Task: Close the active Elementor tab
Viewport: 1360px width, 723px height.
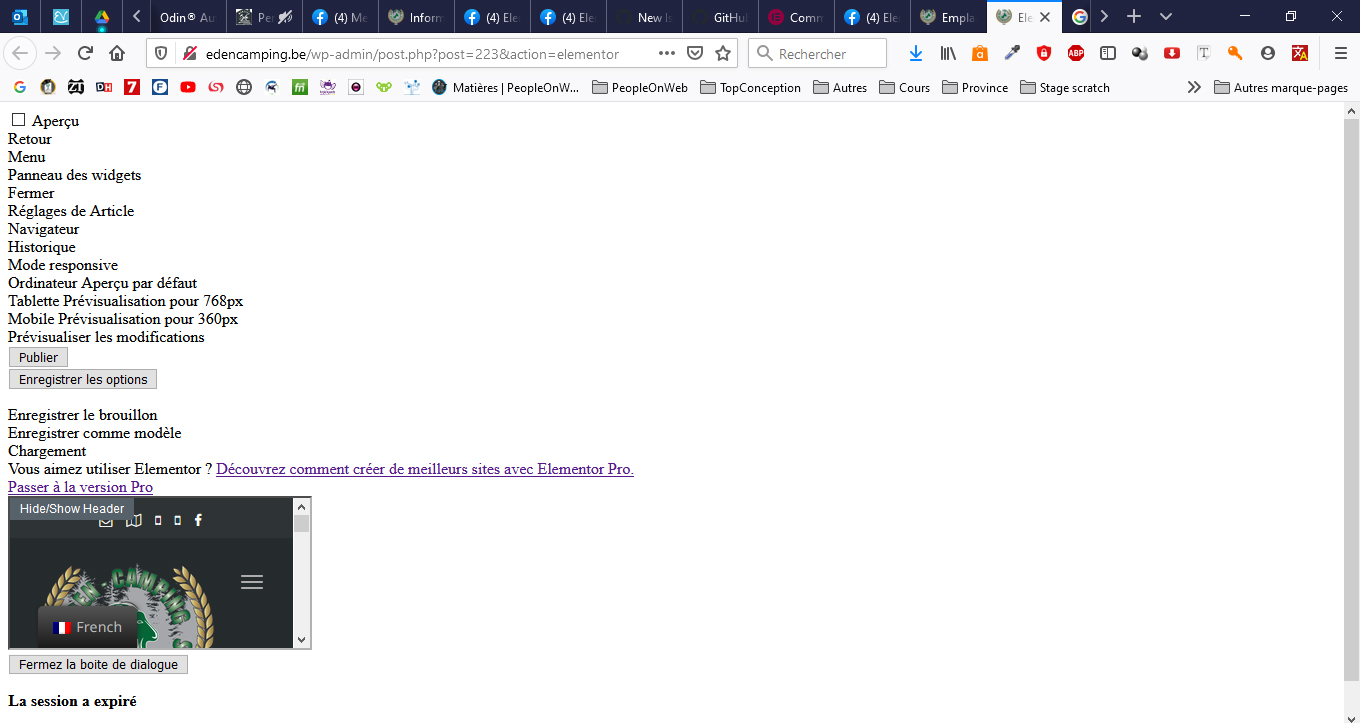Action: click(1045, 17)
